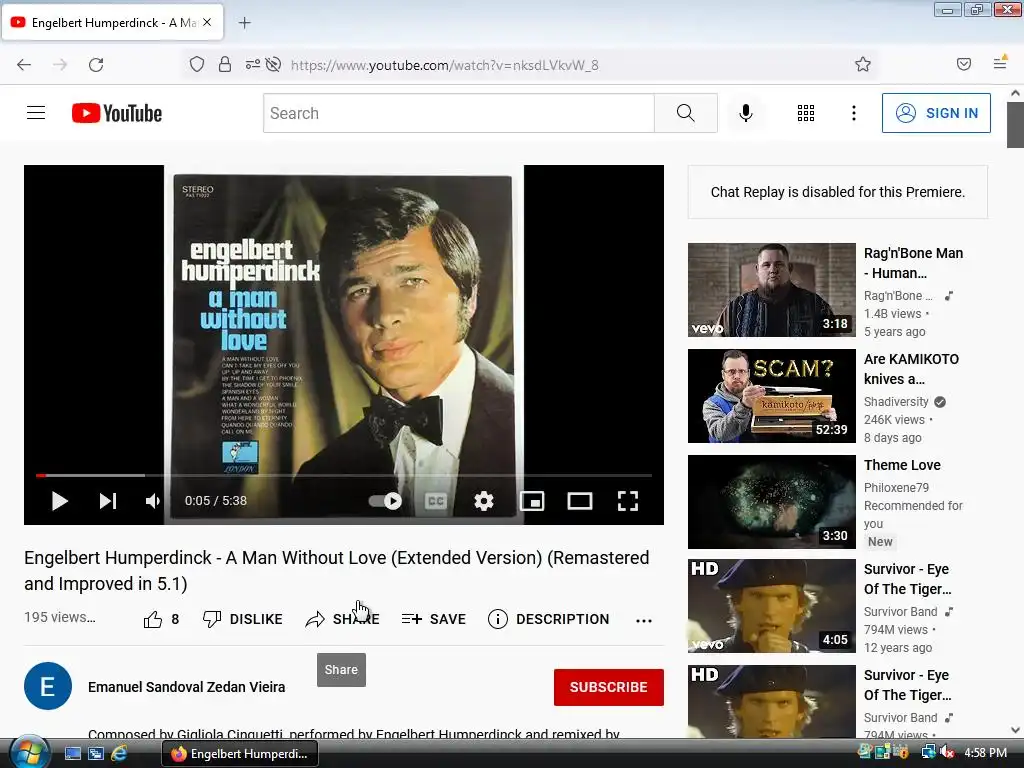The width and height of the screenshot is (1024, 768).
Task: Play the video
Action: (x=59, y=501)
